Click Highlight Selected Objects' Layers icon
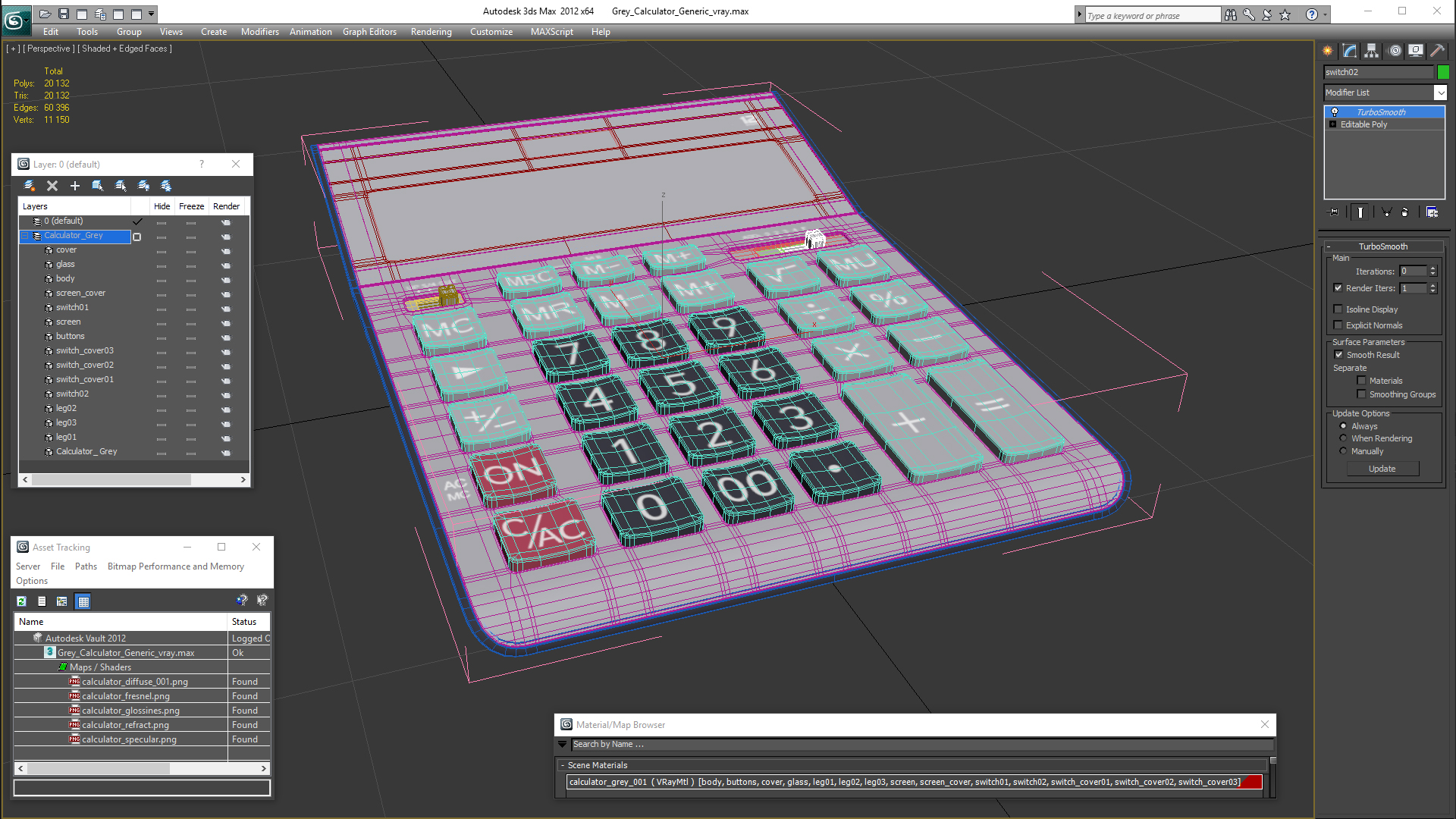This screenshot has height=819, width=1456. [121, 186]
